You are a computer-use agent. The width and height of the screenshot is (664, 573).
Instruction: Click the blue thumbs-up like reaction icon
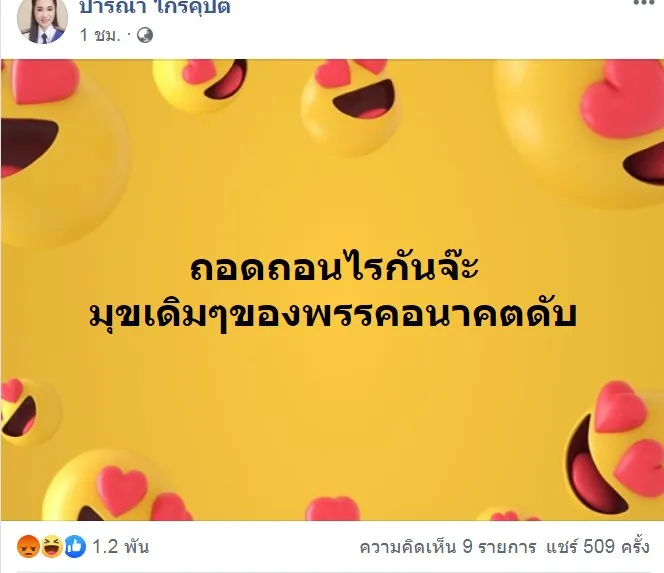tap(75, 546)
